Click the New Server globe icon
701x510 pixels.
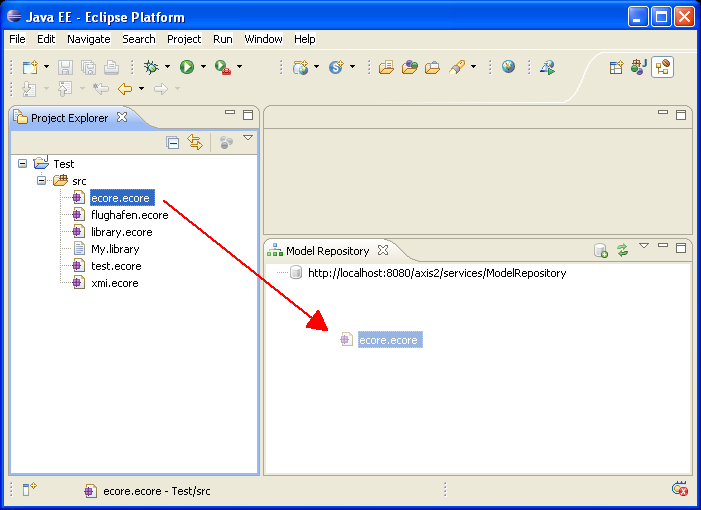(300, 67)
